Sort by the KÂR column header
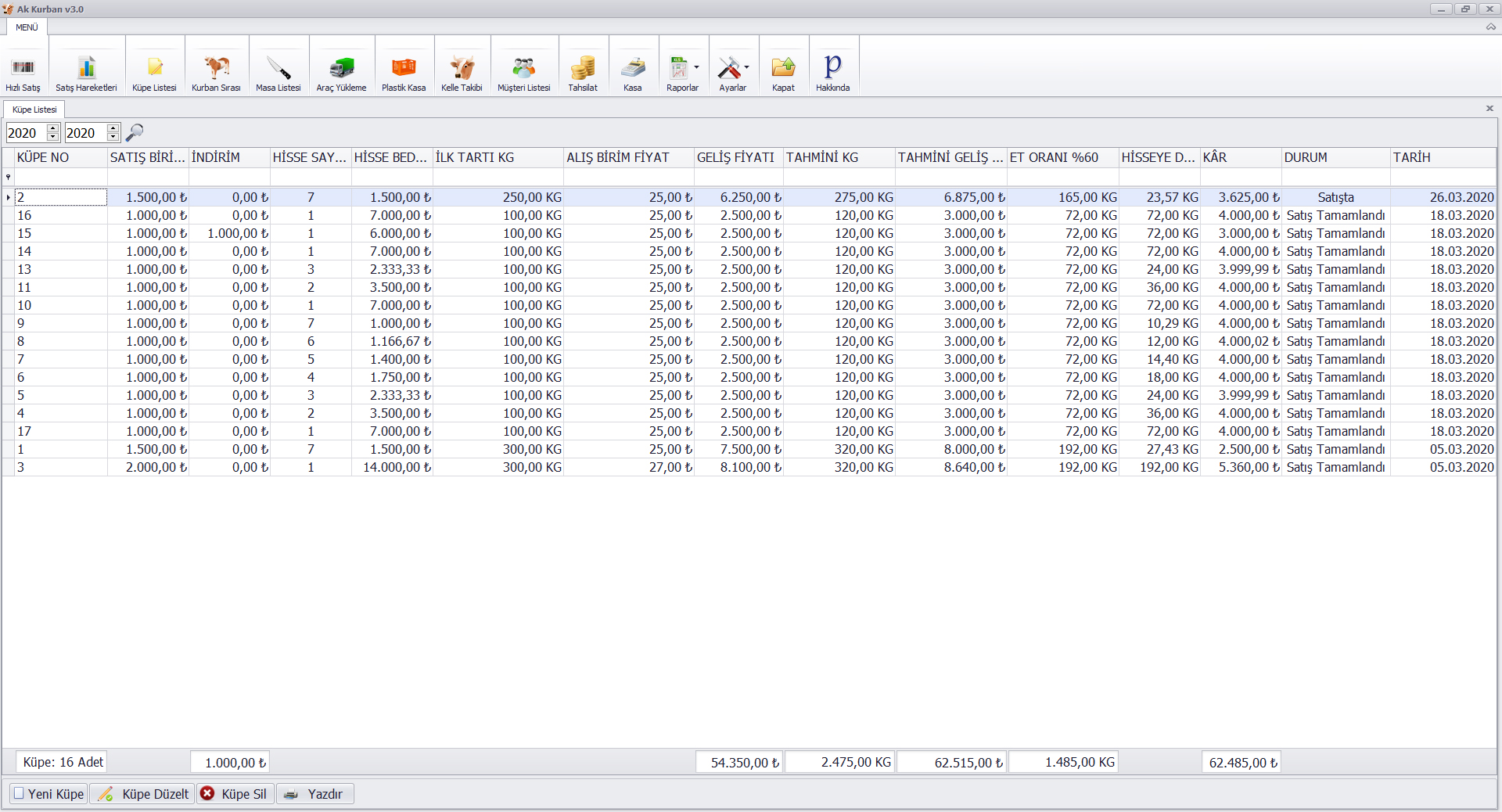 (x=1240, y=157)
